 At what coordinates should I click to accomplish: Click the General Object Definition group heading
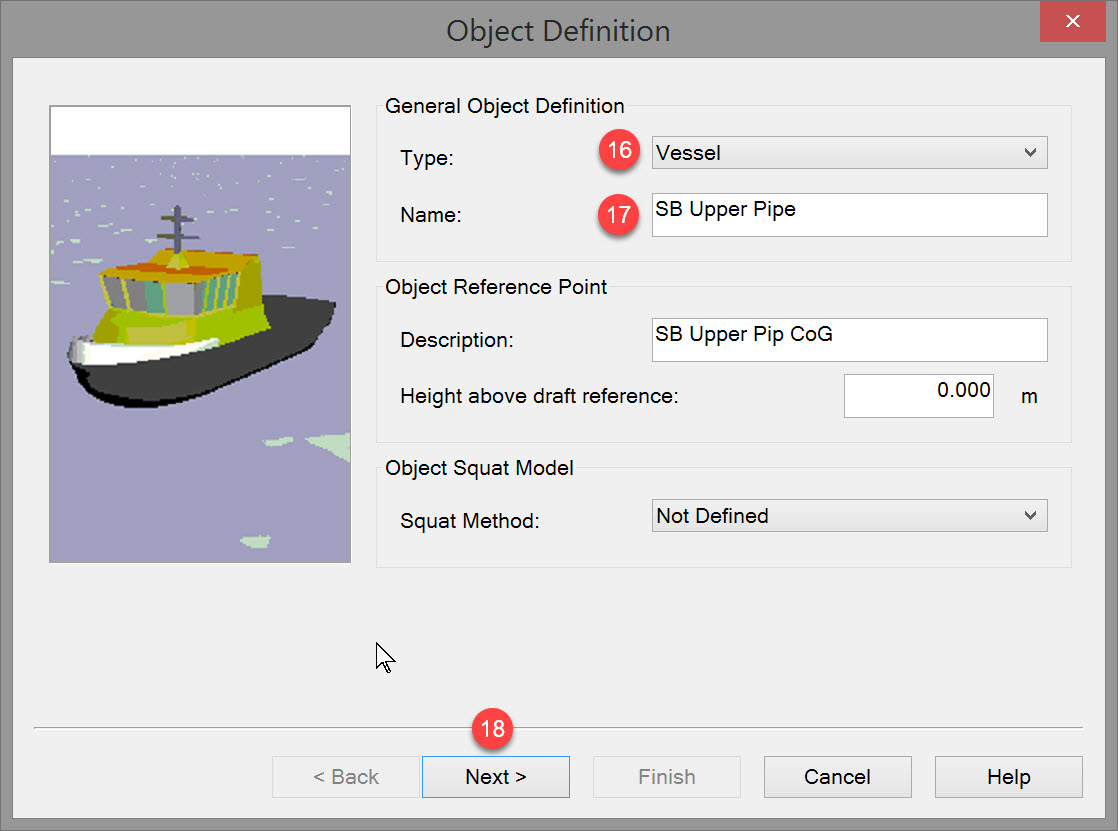[x=504, y=106]
